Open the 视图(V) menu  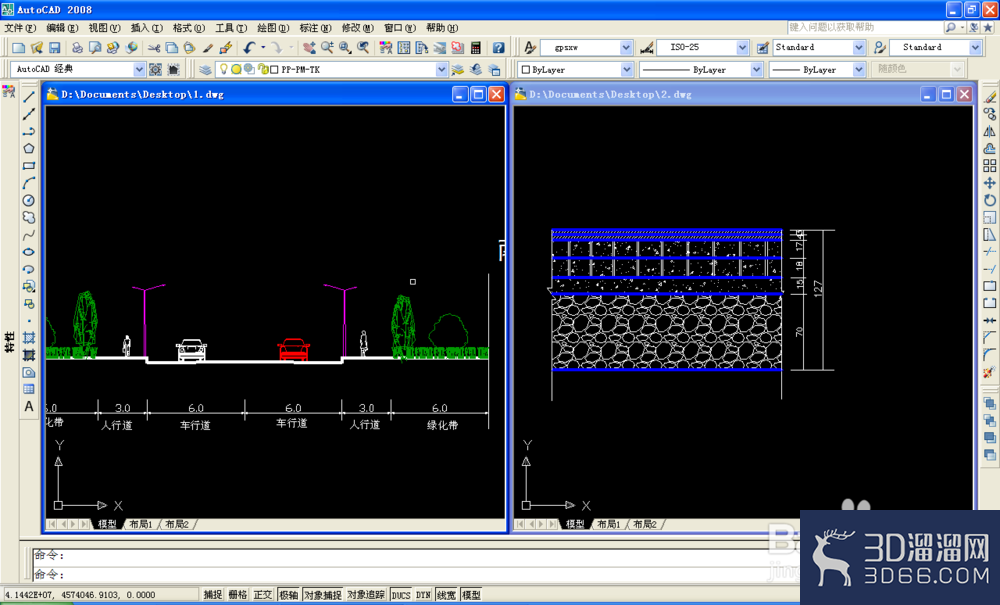coord(105,28)
